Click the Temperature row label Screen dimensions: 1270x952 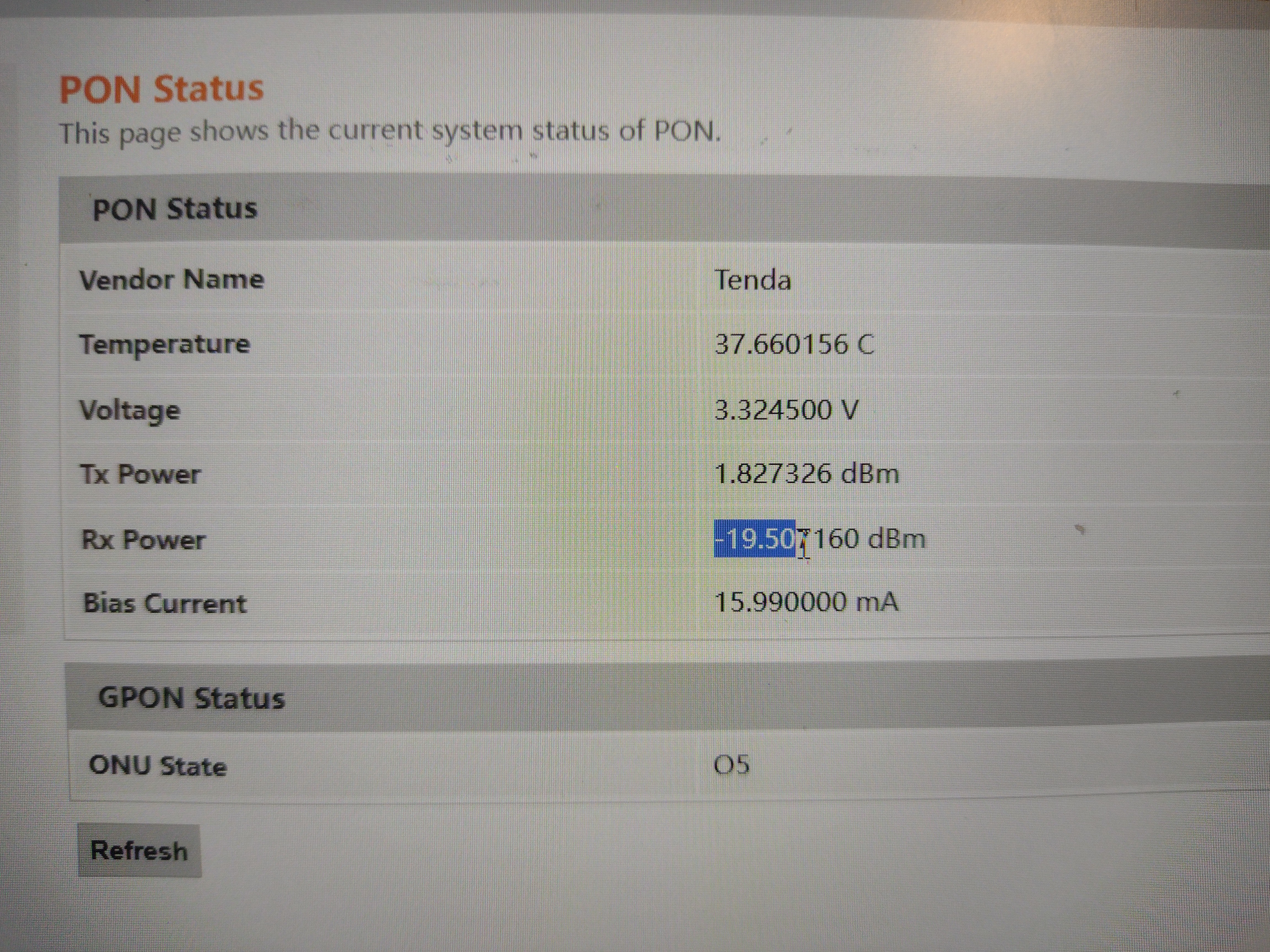tap(165, 344)
